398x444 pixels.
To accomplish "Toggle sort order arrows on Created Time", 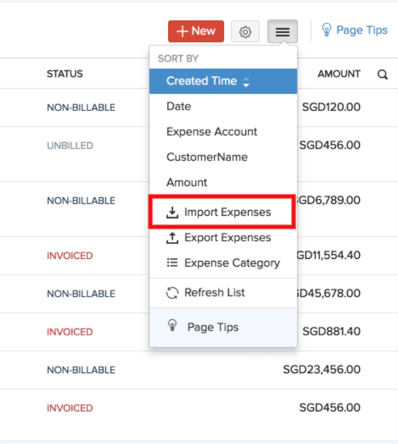I will [x=246, y=82].
